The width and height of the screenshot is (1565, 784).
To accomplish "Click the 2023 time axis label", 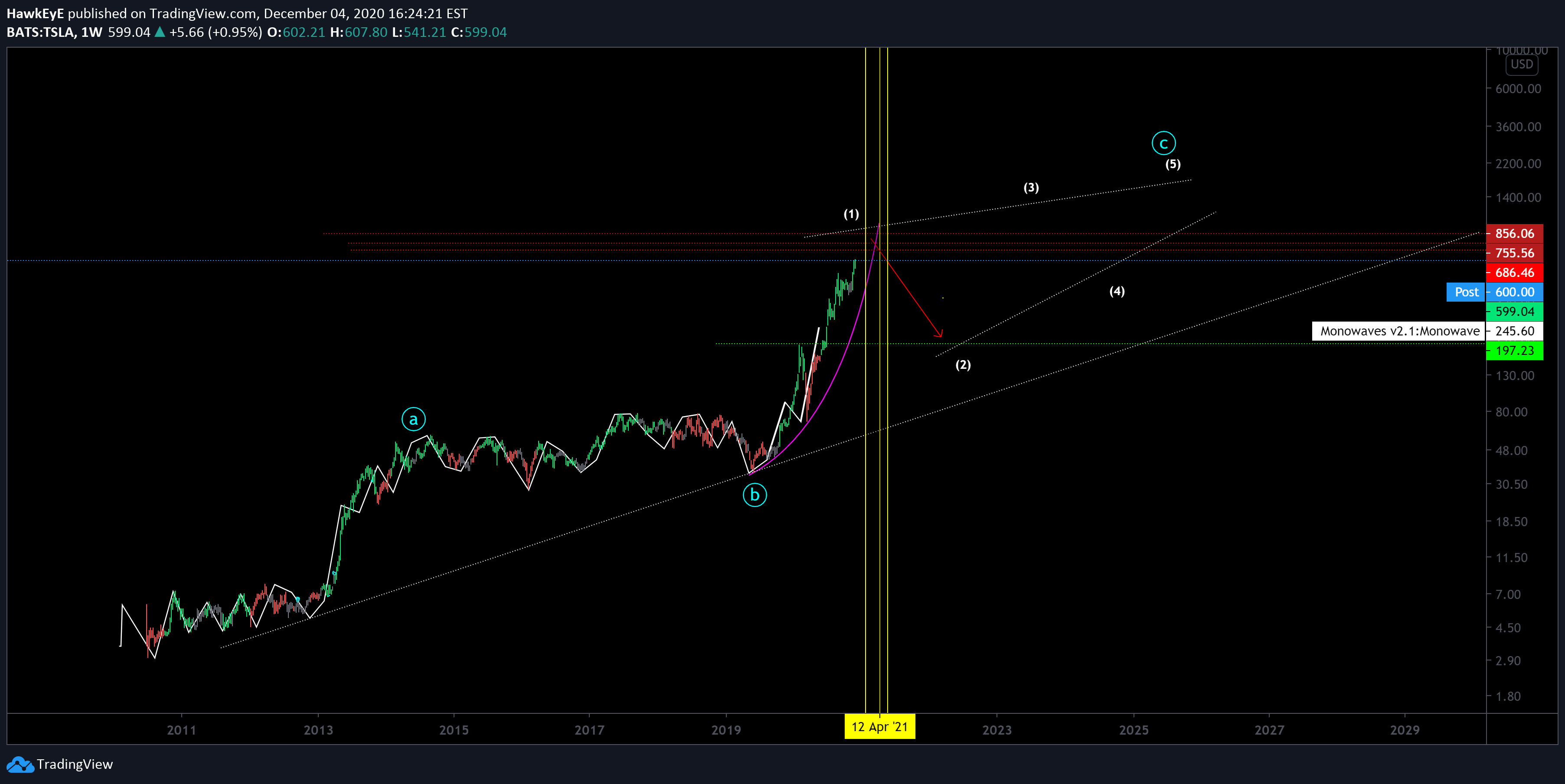I will pyautogui.click(x=997, y=730).
